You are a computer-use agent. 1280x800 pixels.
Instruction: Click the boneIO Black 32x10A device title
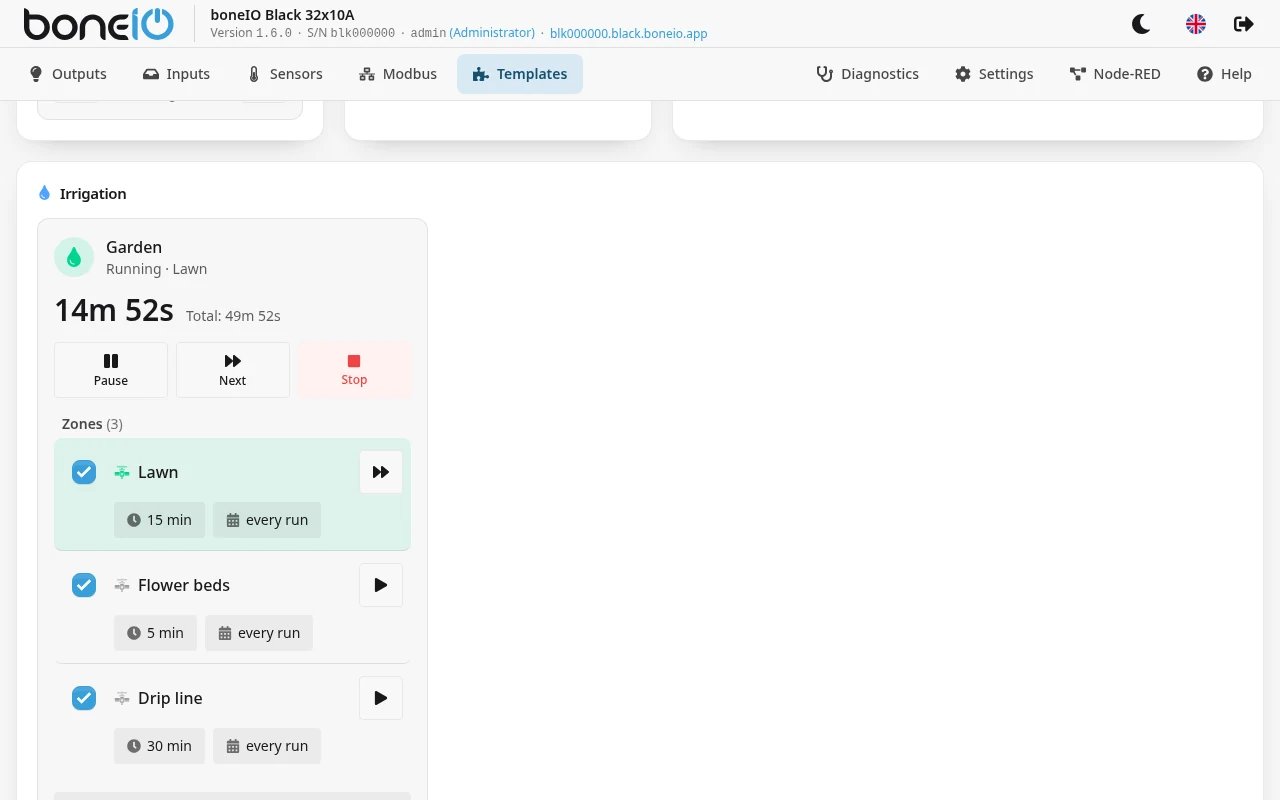coord(282,14)
